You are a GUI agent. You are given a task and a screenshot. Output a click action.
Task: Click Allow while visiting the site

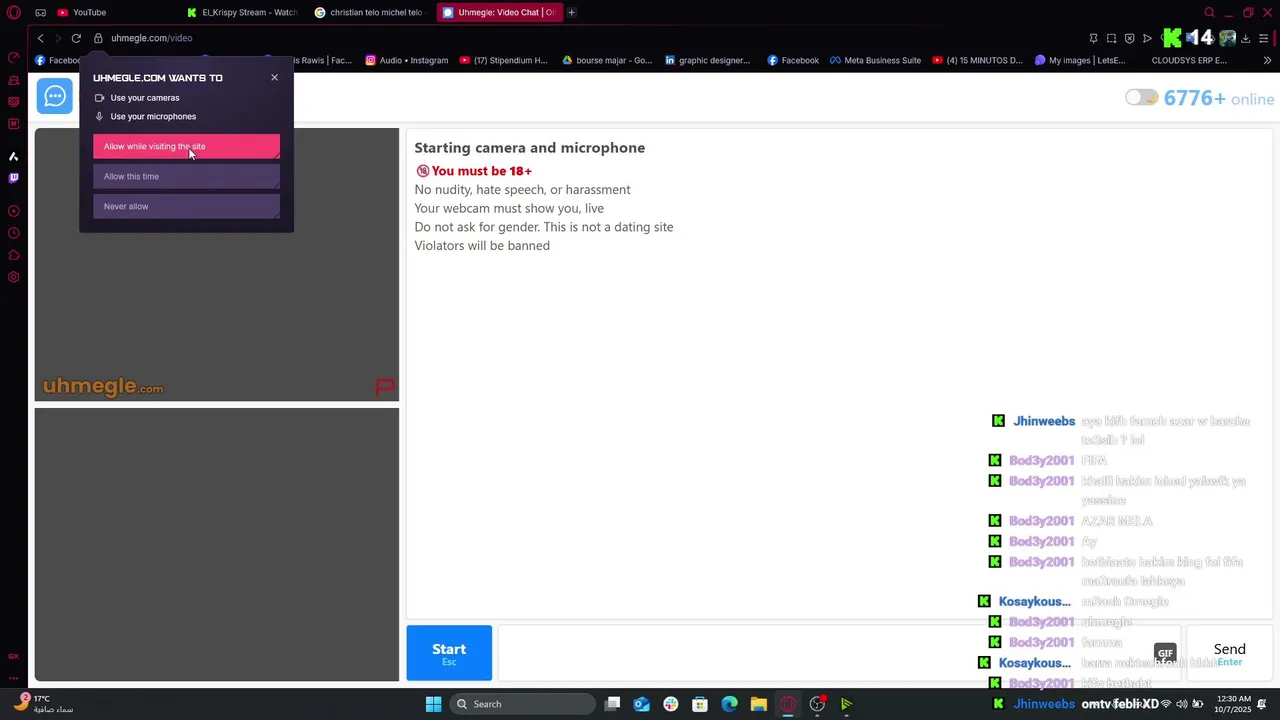(x=186, y=146)
